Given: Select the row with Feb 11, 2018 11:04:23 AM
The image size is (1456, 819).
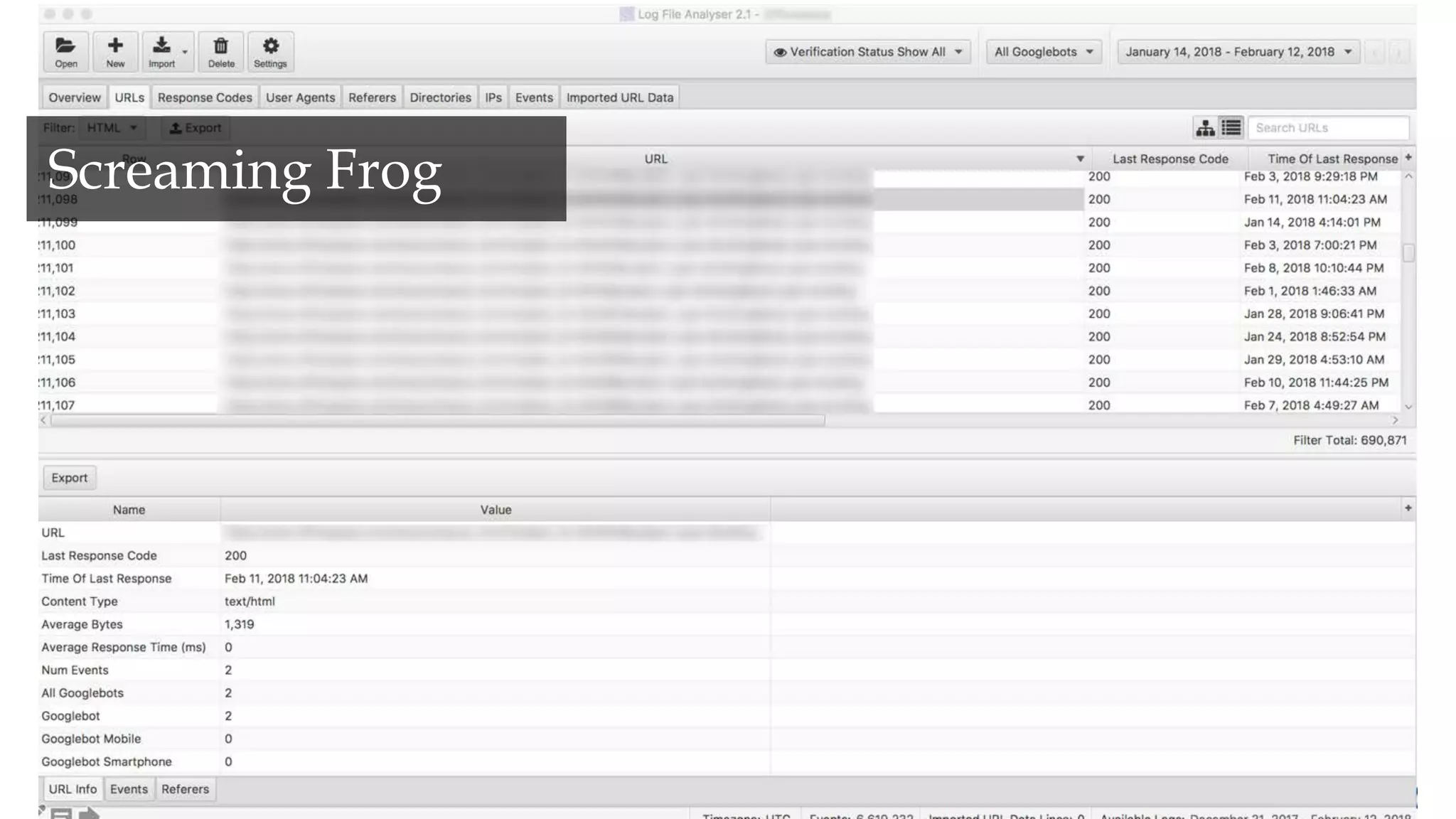Looking at the screenshot, I should coord(719,199).
